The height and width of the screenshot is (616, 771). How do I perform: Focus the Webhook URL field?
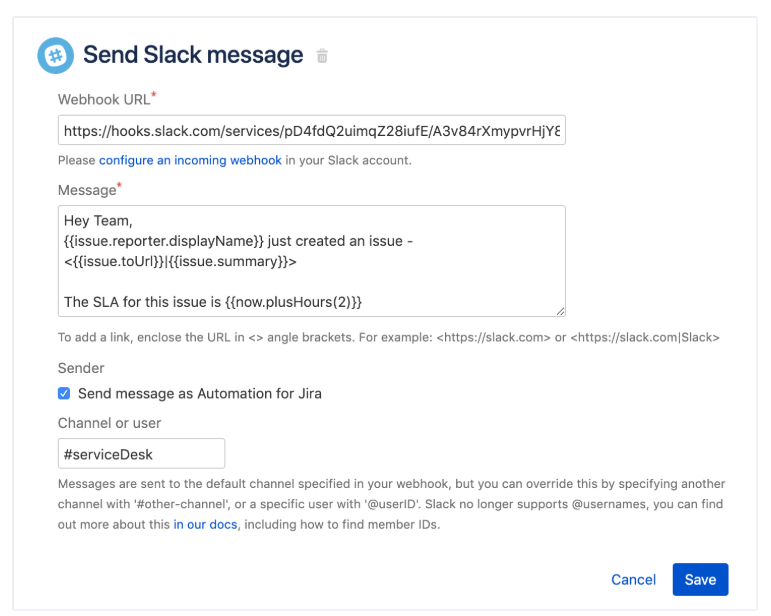pos(311,131)
